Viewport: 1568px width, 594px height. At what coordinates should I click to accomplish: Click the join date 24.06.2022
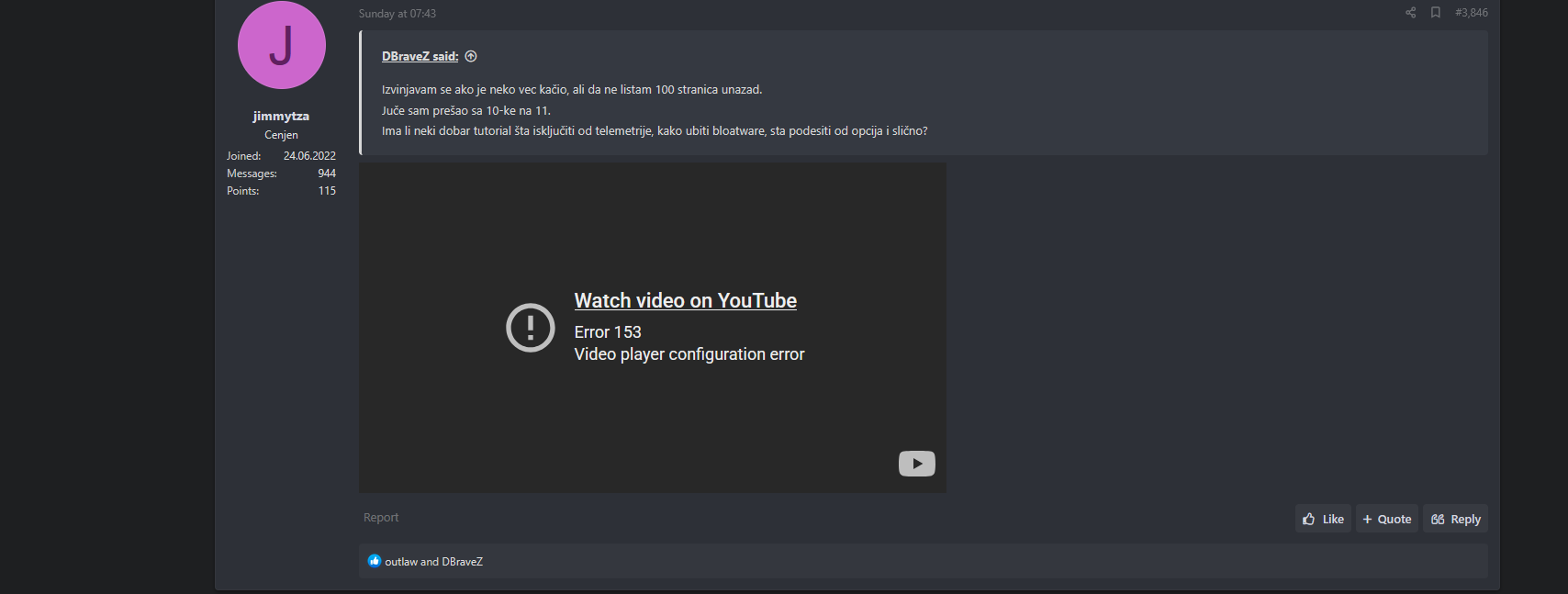(309, 156)
